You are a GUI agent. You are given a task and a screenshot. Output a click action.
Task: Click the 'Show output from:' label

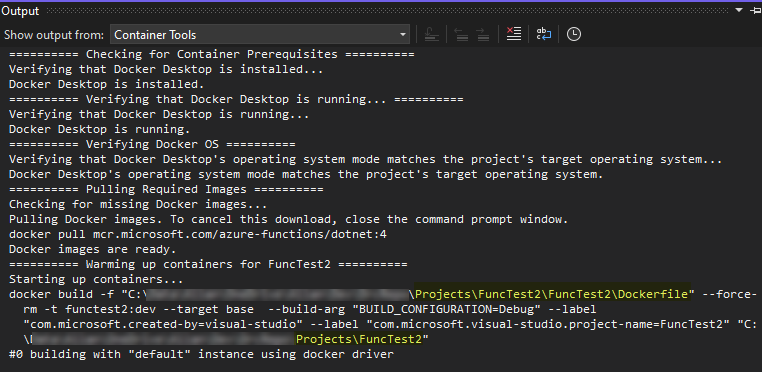[54, 35]
